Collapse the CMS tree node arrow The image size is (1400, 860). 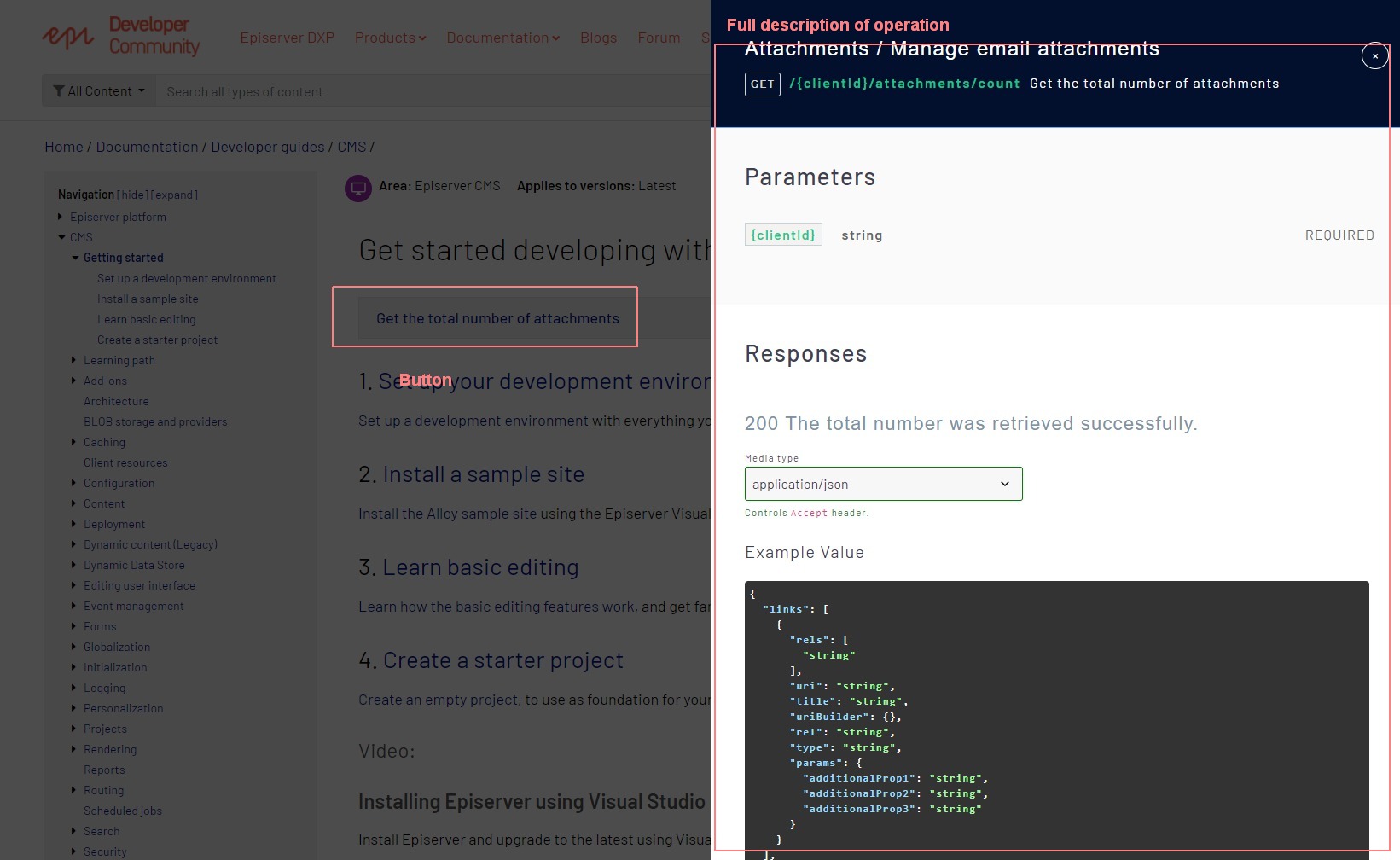tap(61, 237)
